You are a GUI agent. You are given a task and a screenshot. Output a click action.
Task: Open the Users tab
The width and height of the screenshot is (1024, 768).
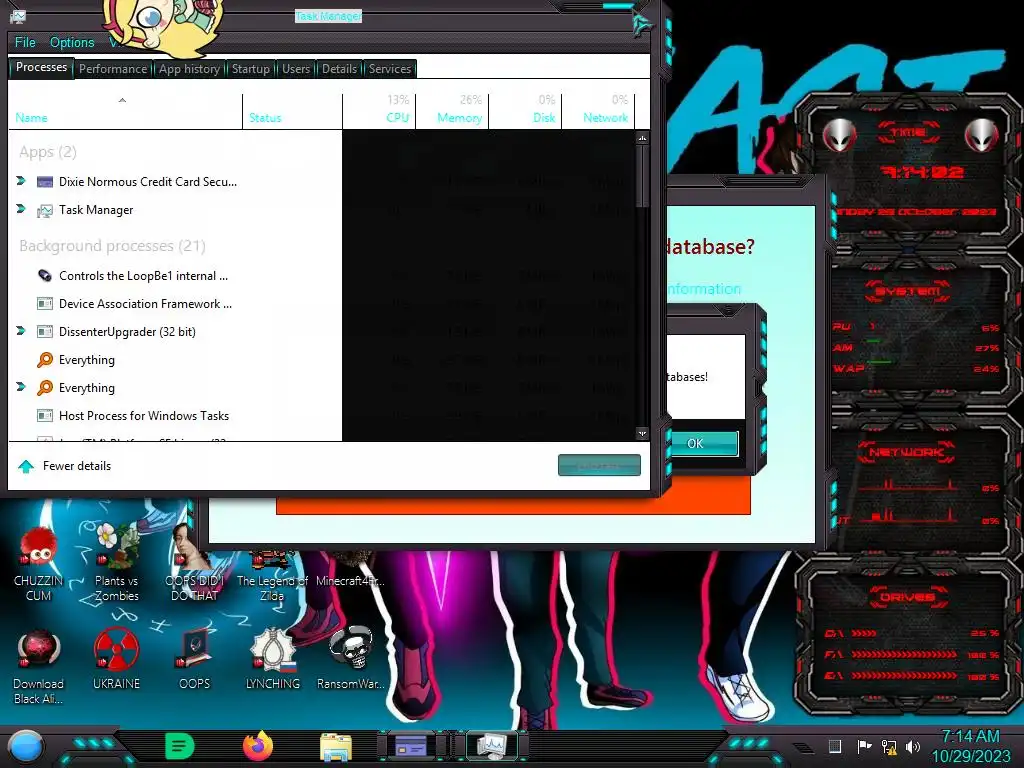tap(296, 69)
